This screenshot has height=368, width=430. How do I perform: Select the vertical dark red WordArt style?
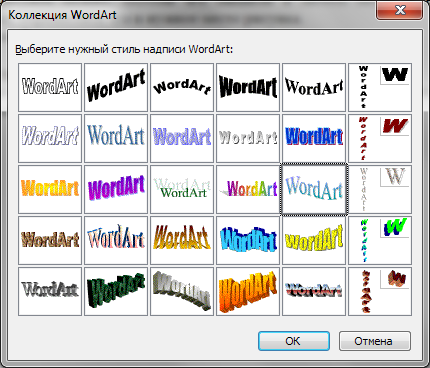pyautogui.click(x=380, y=138)
